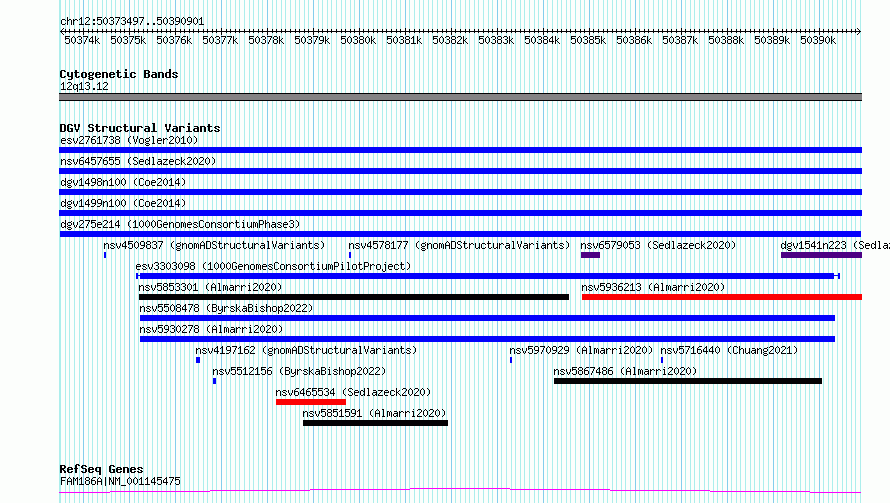
Task: Select the nsv5851591 (Almarri2020) label
Action: point(374,413)
